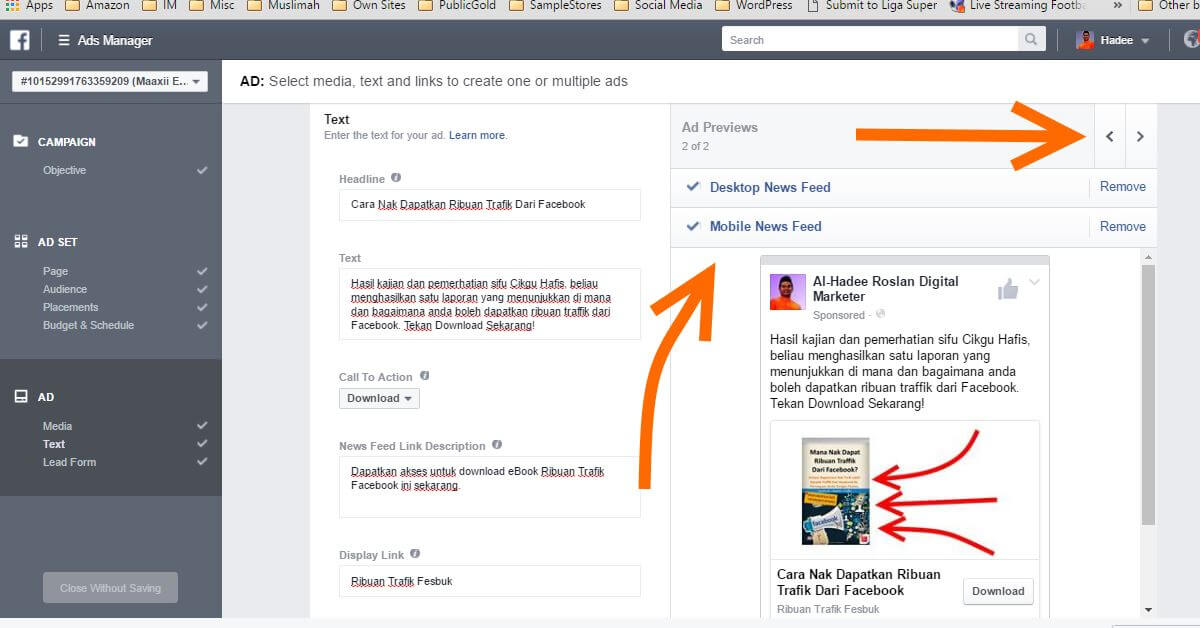This screenshot has height=628, width=1200.
Task: Edit the Display Link field
Action: pos(490,581)
